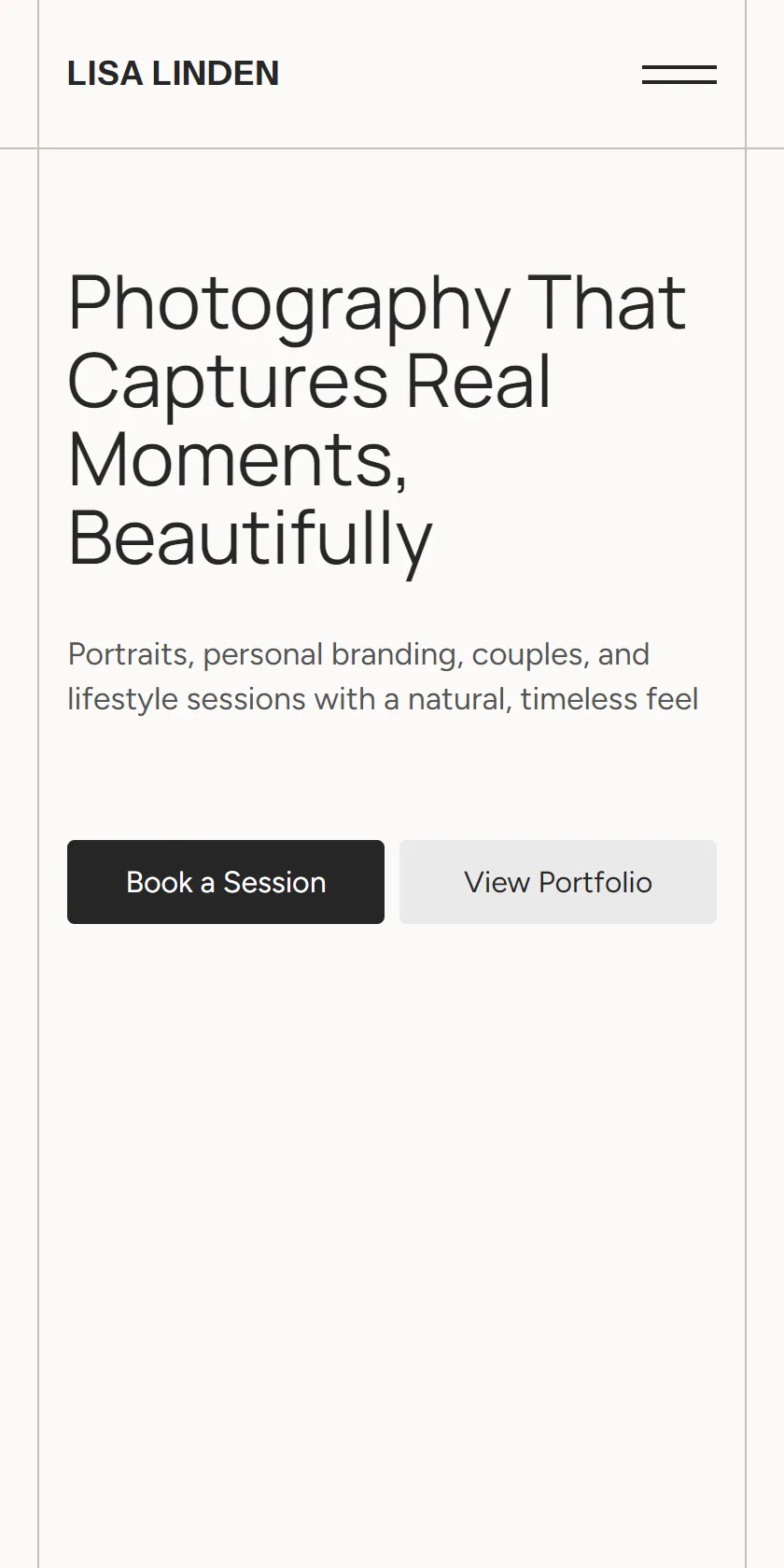The image size is (784, 1568).
Task: Click the word Session on the dark button
Action: coord(274,882)
